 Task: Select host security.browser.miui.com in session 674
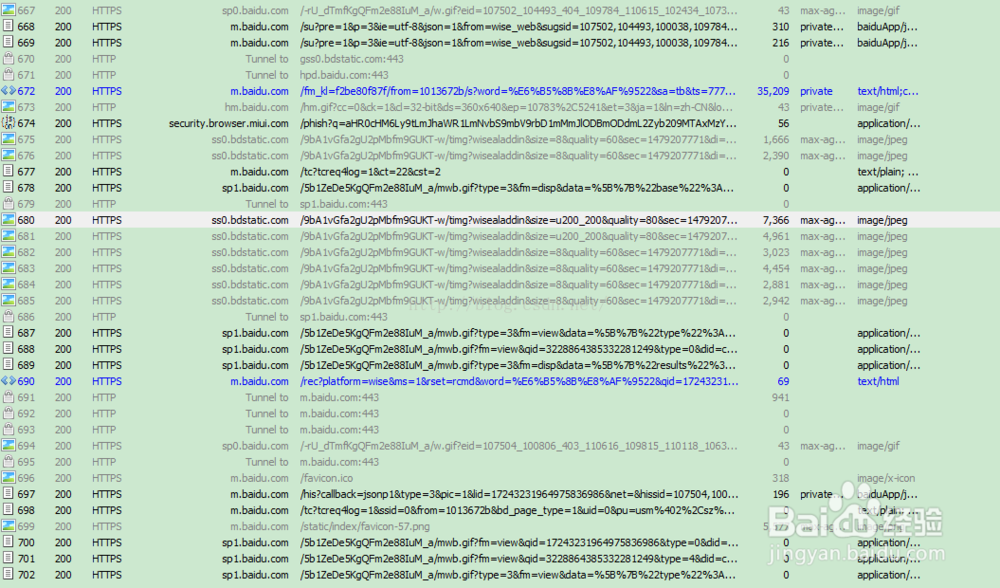coord(228,123)
